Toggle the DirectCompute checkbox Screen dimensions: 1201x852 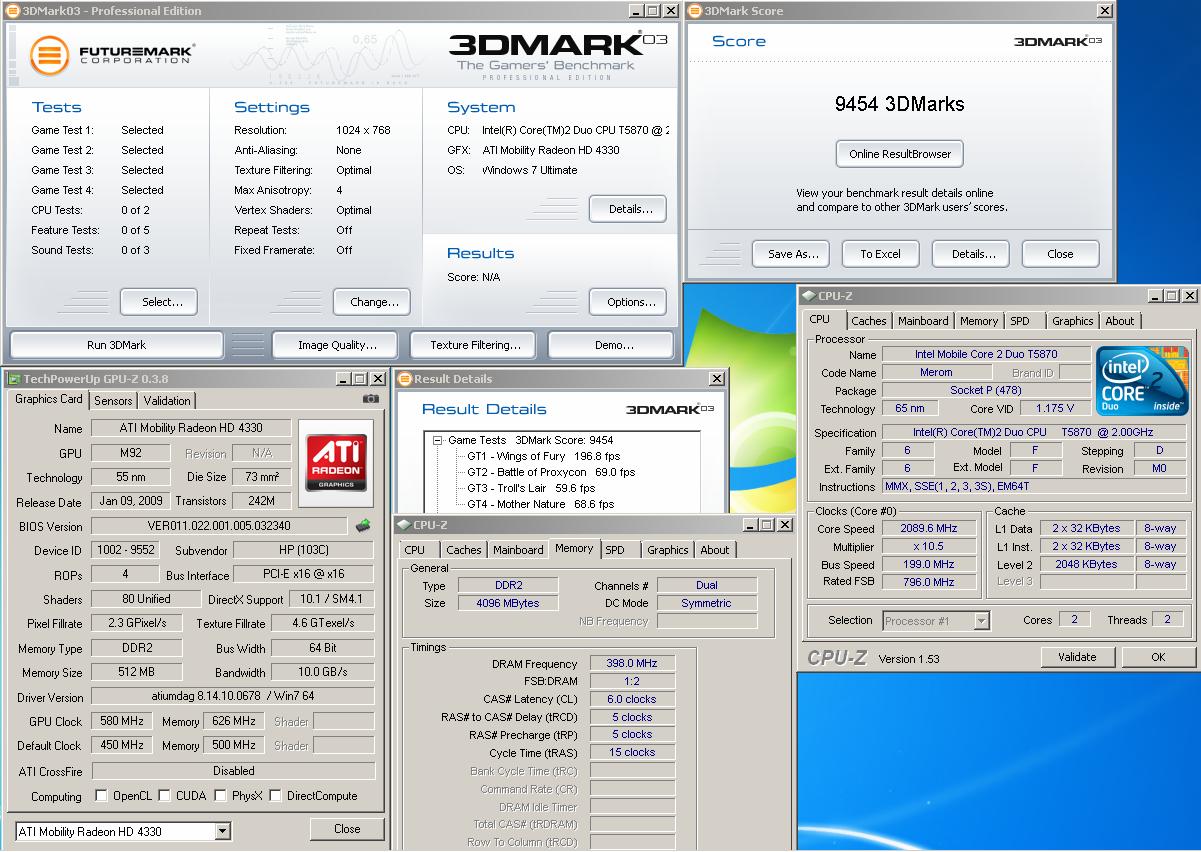pos(275,796)
